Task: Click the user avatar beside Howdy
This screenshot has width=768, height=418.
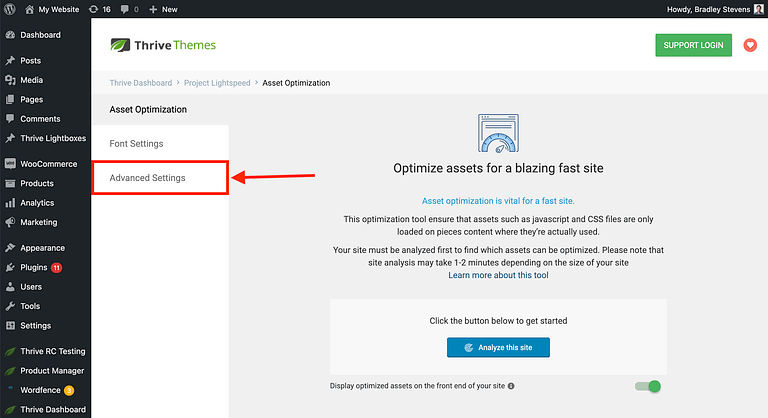Action: (x=759, y=9)
